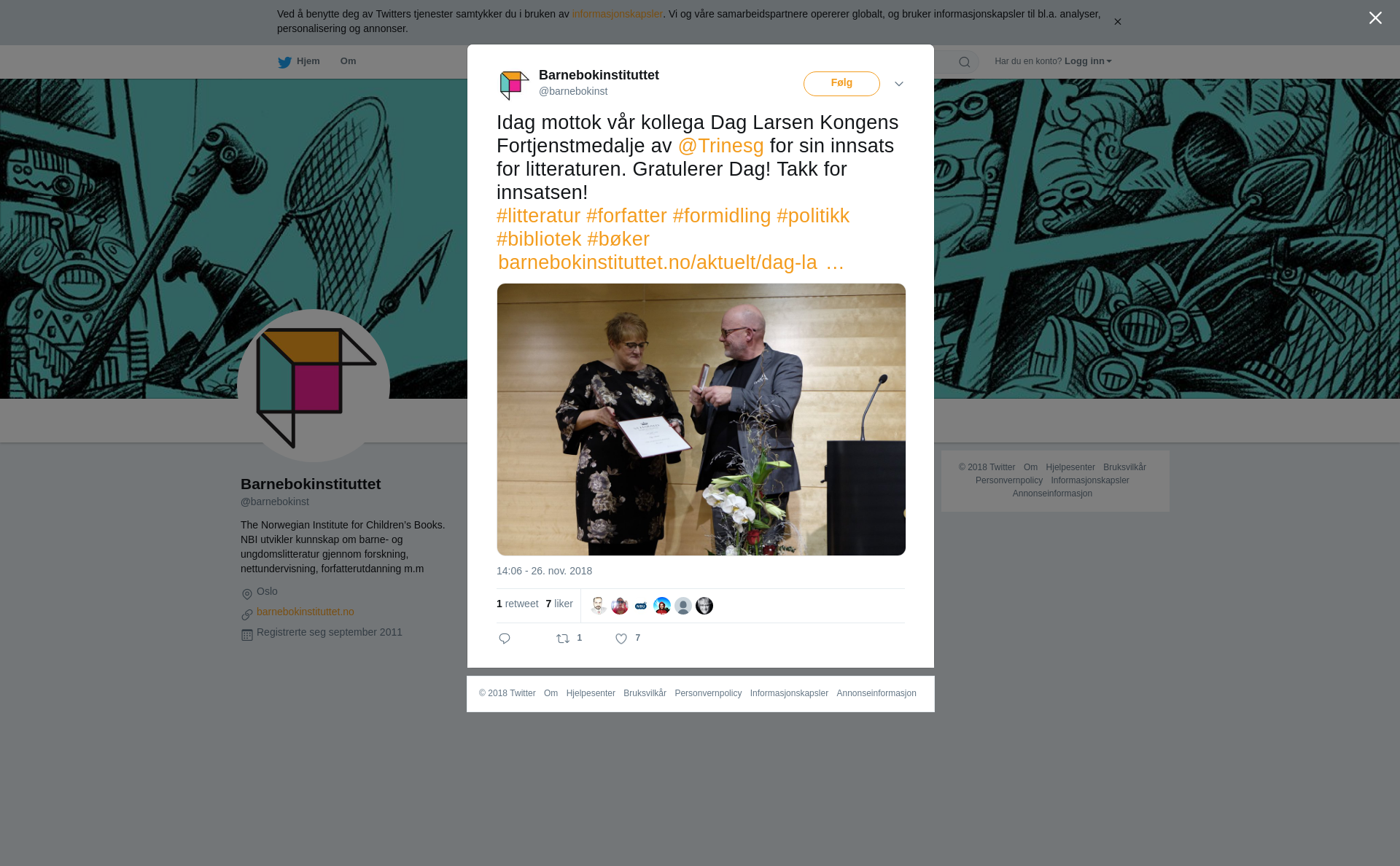Click the Twitter bird Hjem icon

coord(284,63)
